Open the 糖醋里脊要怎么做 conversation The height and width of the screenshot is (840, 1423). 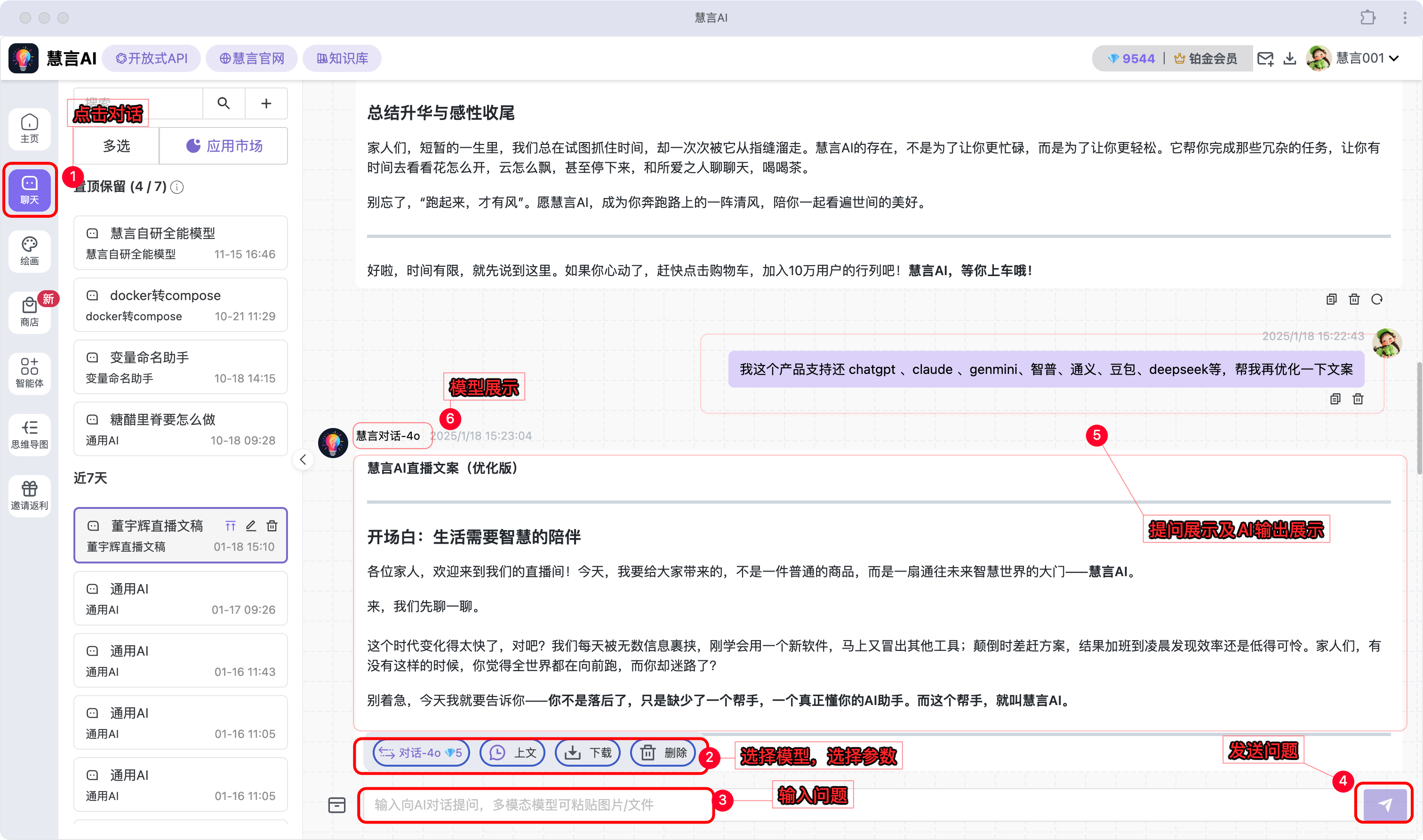click(x=181, y=429)
